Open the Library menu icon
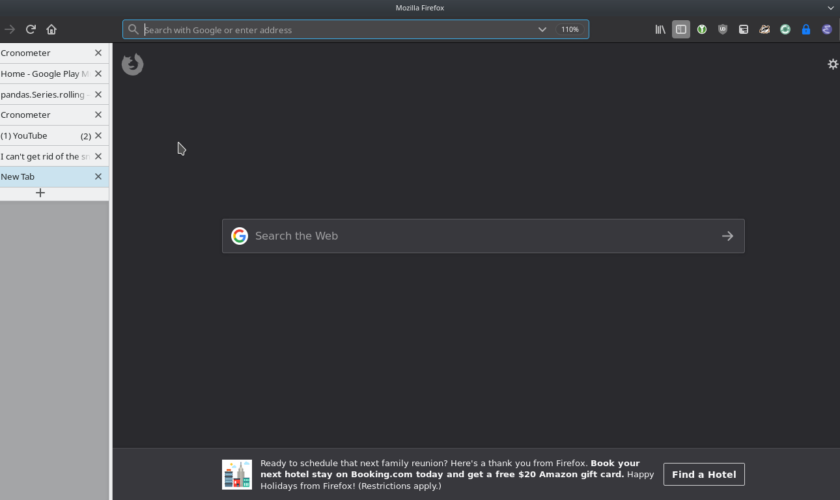This screenshot has height=500, width=840. (660, 29)
